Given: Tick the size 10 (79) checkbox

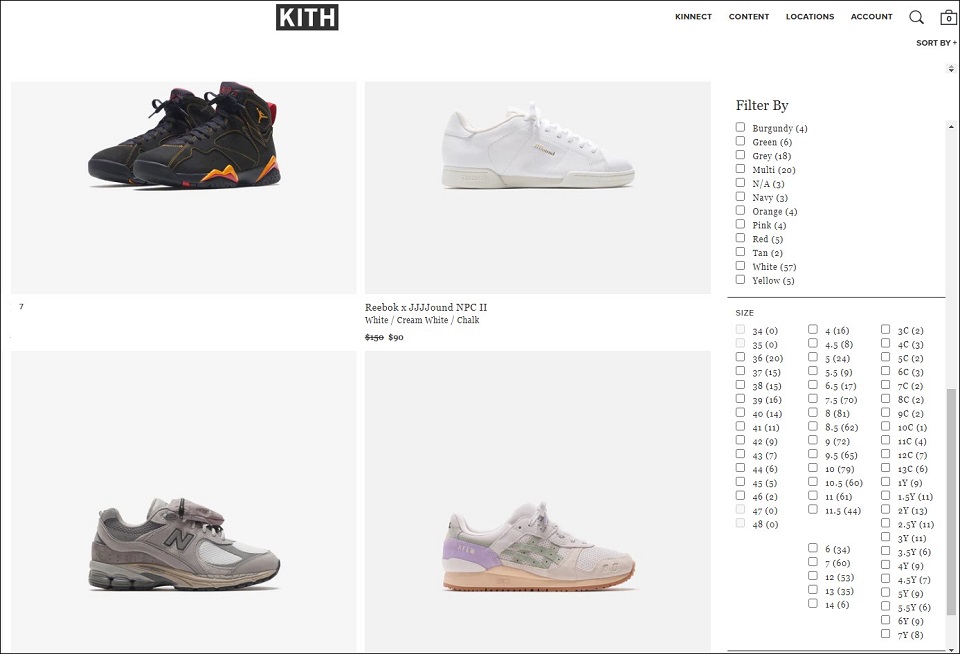Looking at the screenshot, I should (812, 468).
